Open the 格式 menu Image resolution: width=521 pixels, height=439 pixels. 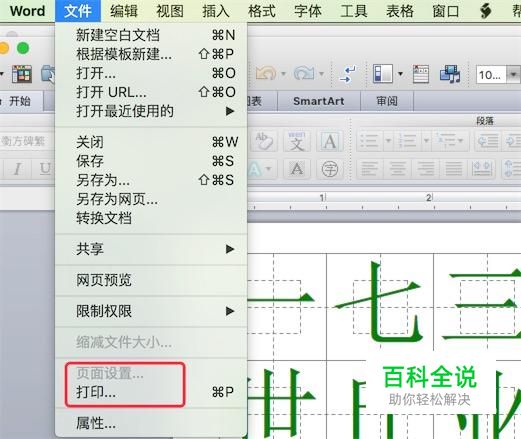coord(262,11)
